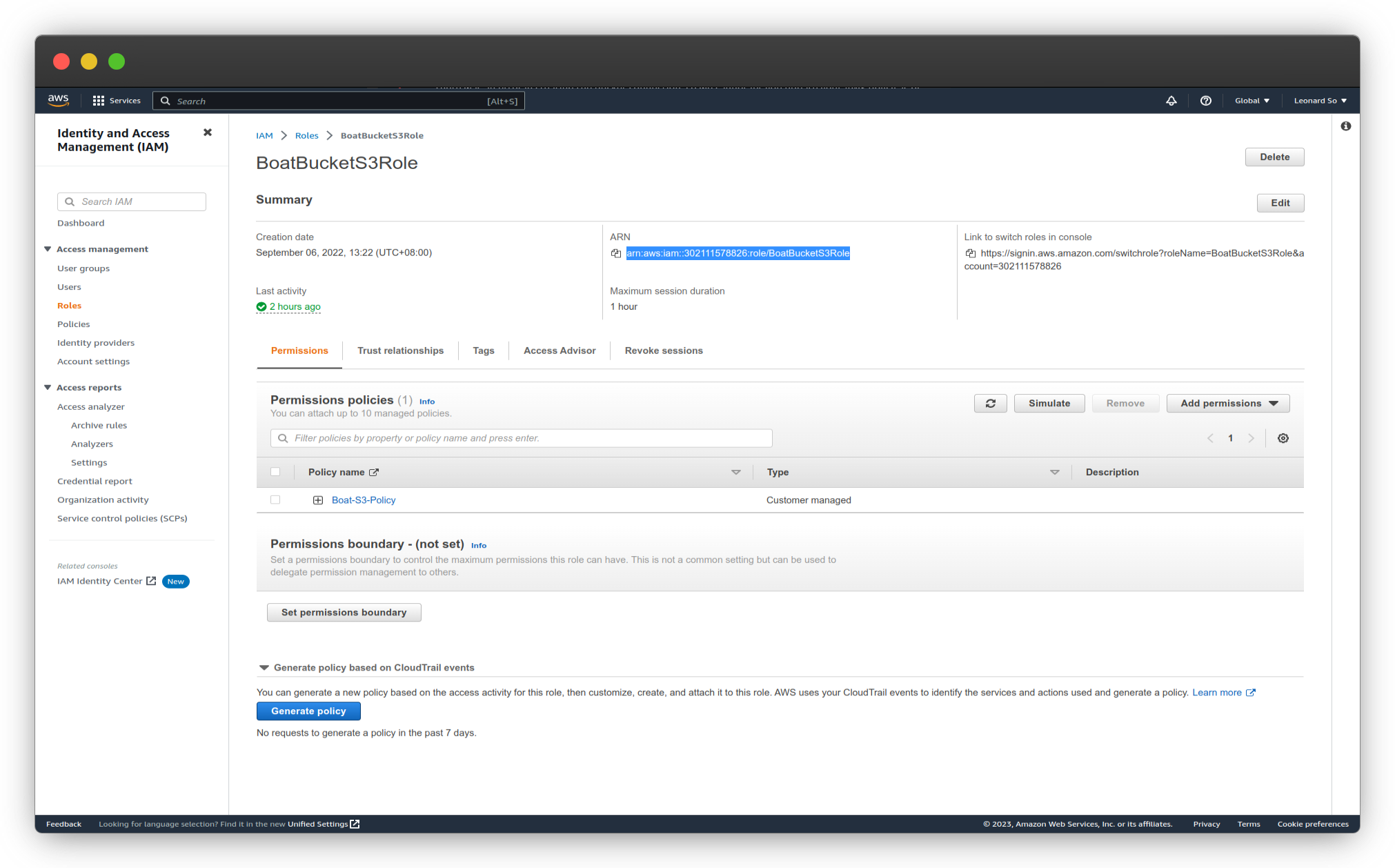Expand the Boat-S3-Policy details

pos(318,500)
